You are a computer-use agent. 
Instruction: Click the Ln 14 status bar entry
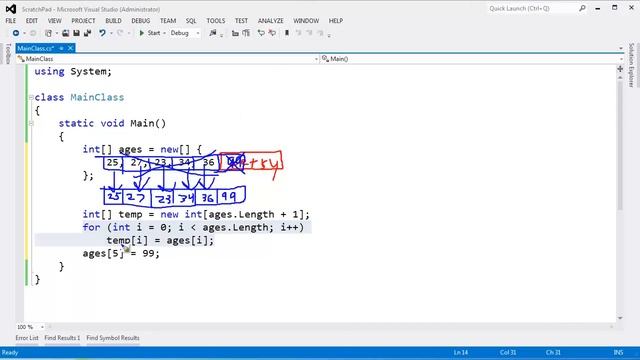coord(461,352)
